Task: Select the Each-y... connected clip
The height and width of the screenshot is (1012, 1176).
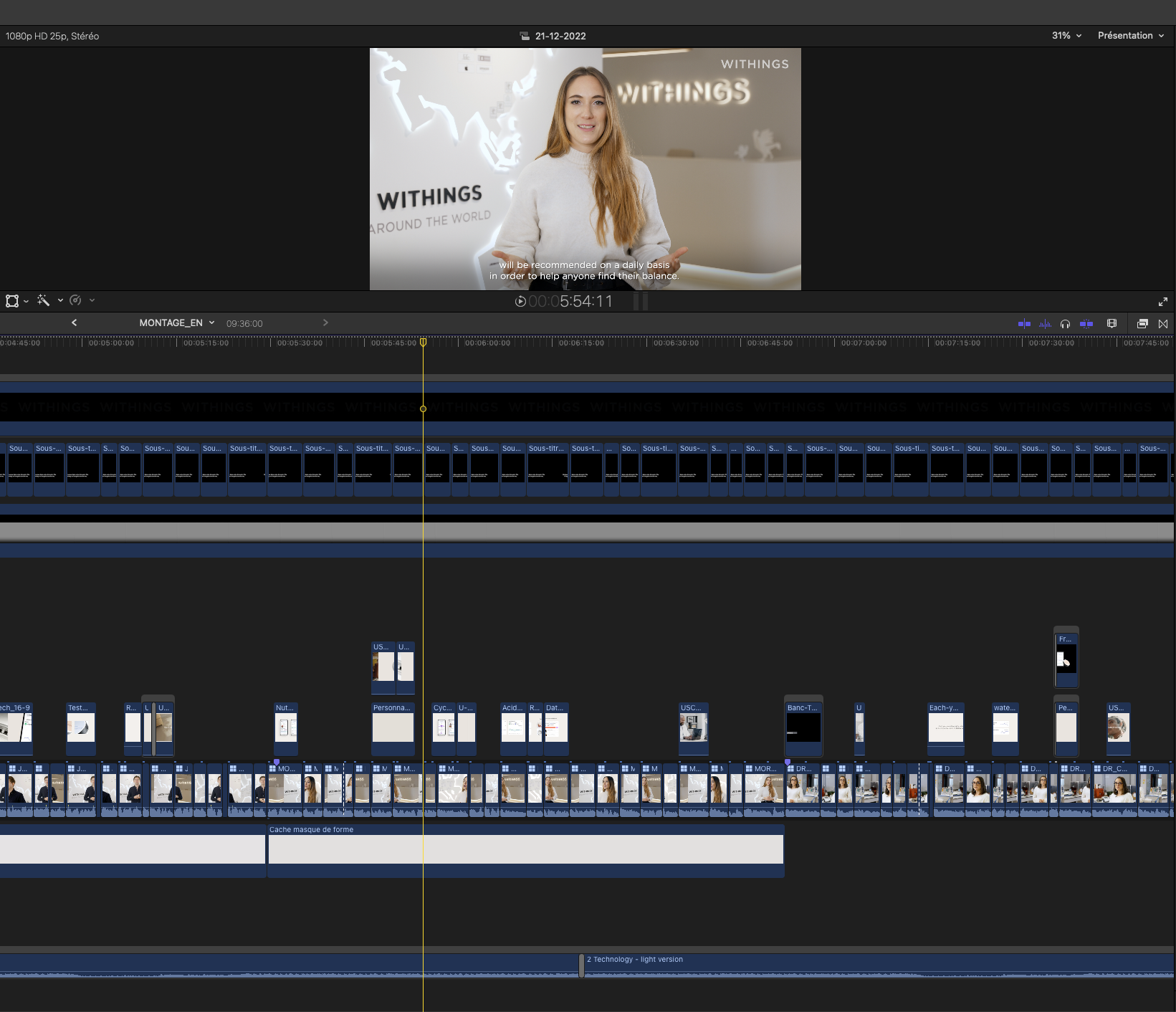Action: [x=945, y=728]
